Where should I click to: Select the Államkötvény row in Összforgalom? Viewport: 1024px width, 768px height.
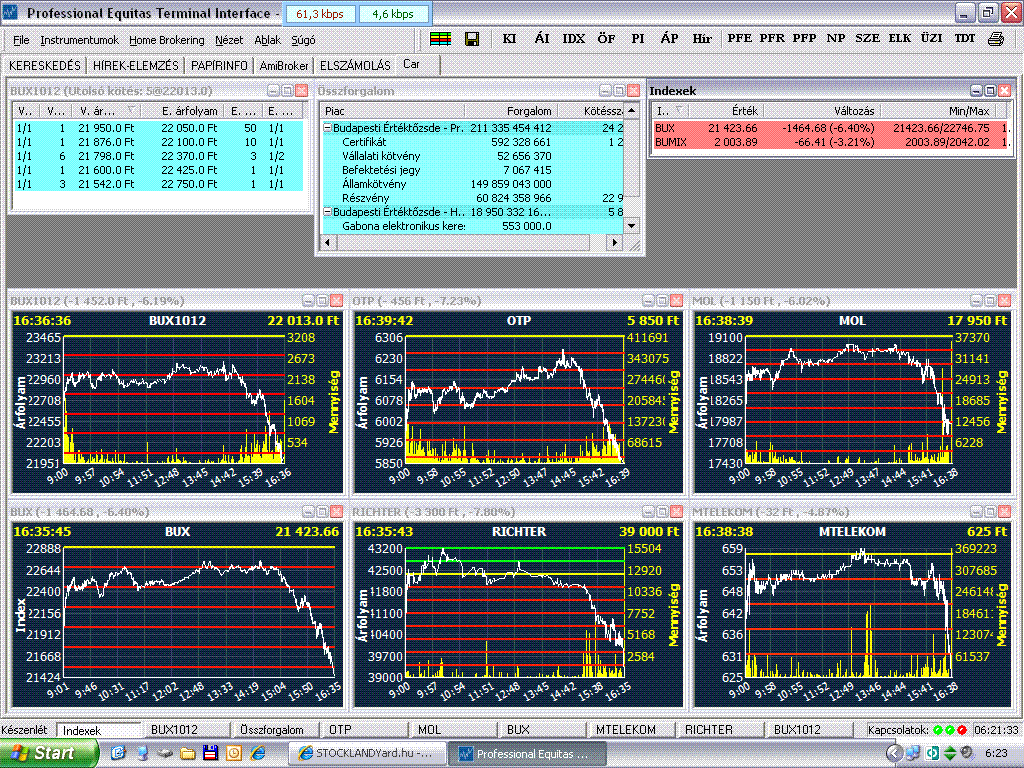click(x=473, y=184)
